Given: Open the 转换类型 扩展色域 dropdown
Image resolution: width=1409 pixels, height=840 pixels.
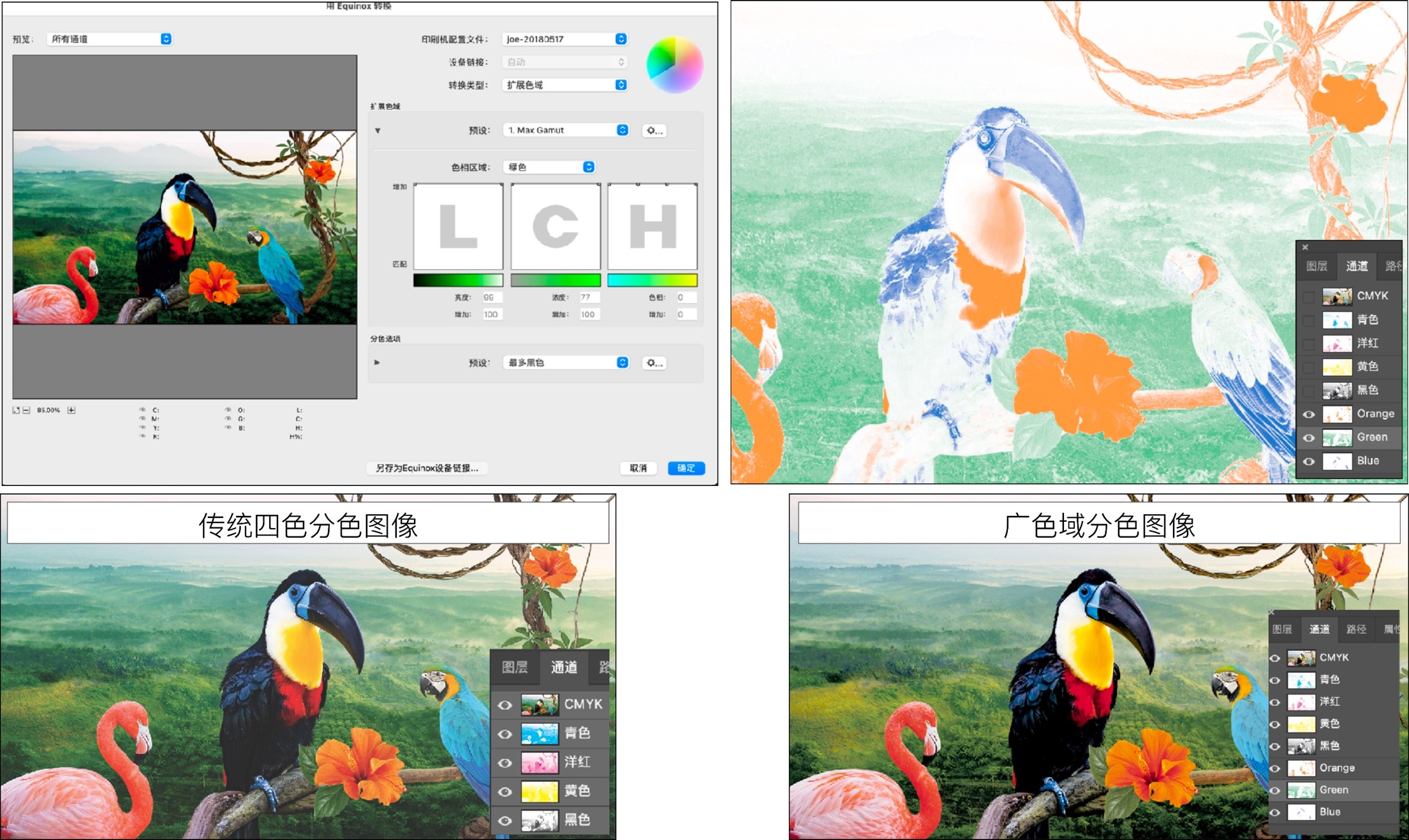Looking at the screenshot, I should click(x=565, y=85).
